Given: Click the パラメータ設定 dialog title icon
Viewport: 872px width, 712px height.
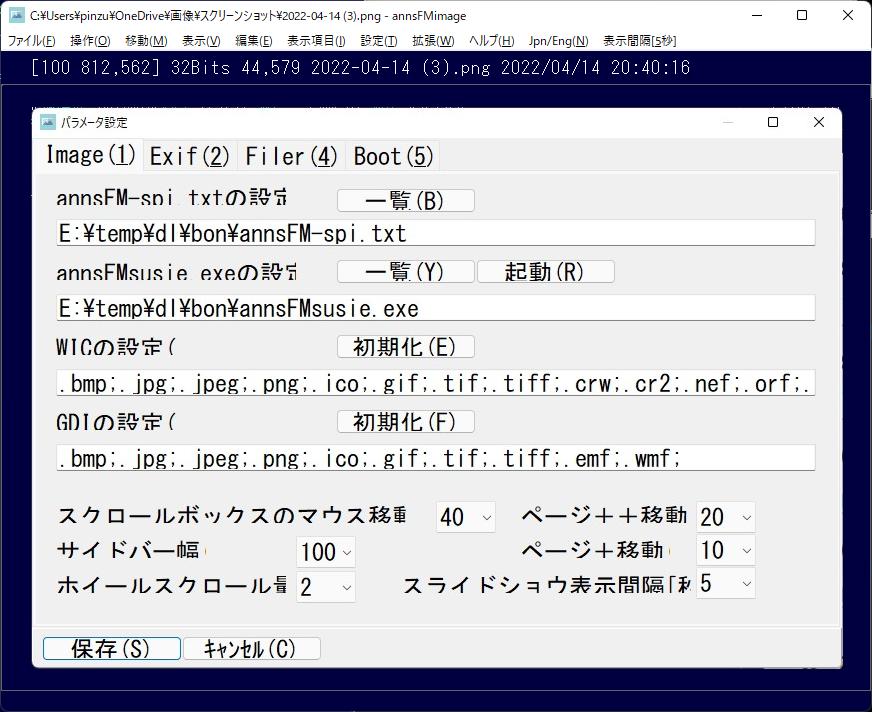Looking at the screenshot, I should [48, 122].
